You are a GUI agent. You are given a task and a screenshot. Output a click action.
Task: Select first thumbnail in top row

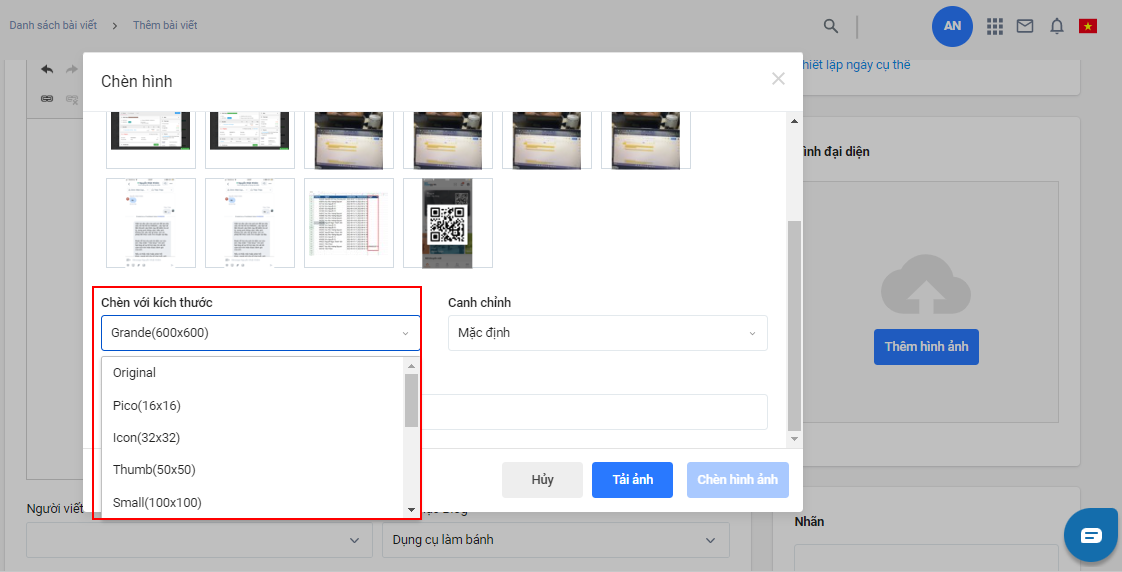point(151,140)
